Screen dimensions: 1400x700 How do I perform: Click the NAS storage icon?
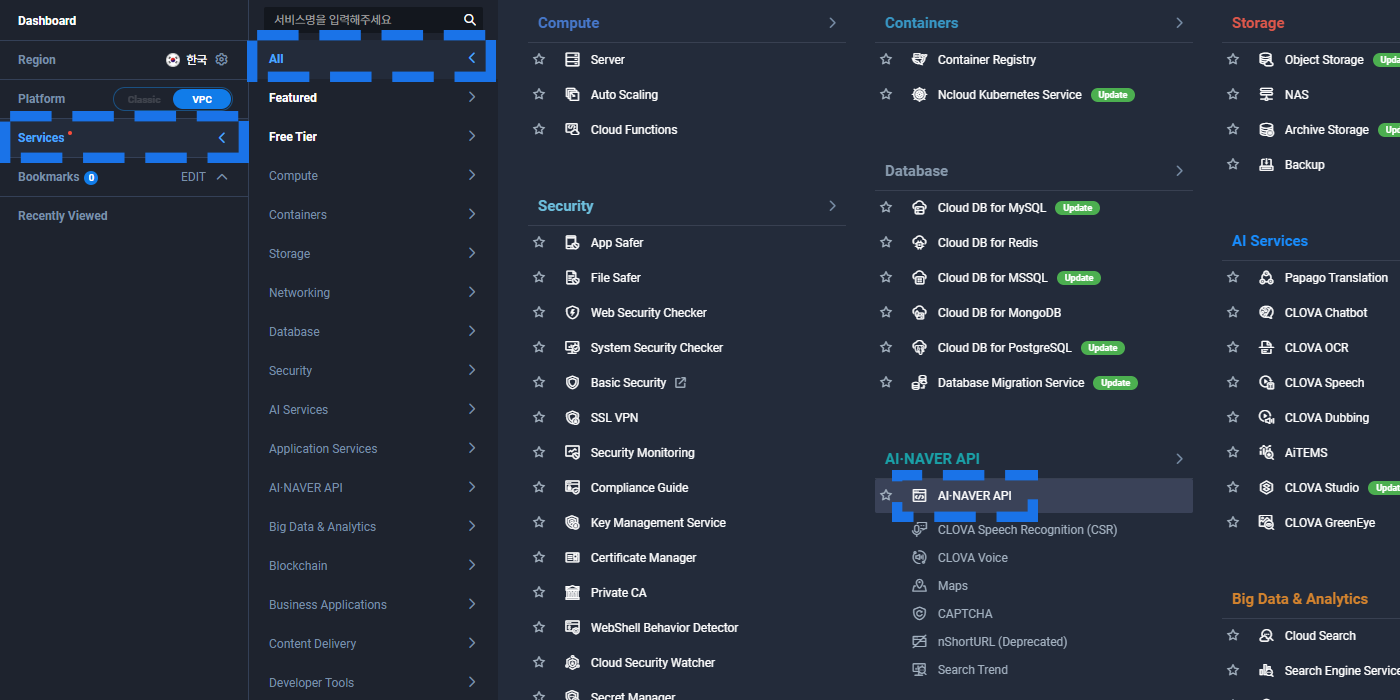(1266, 95)
